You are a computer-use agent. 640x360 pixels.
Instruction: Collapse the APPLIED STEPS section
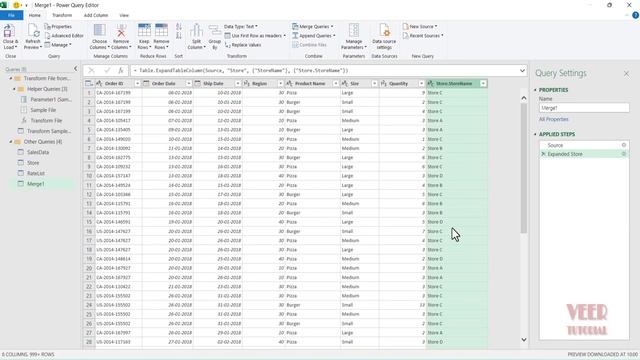(536, 134)
